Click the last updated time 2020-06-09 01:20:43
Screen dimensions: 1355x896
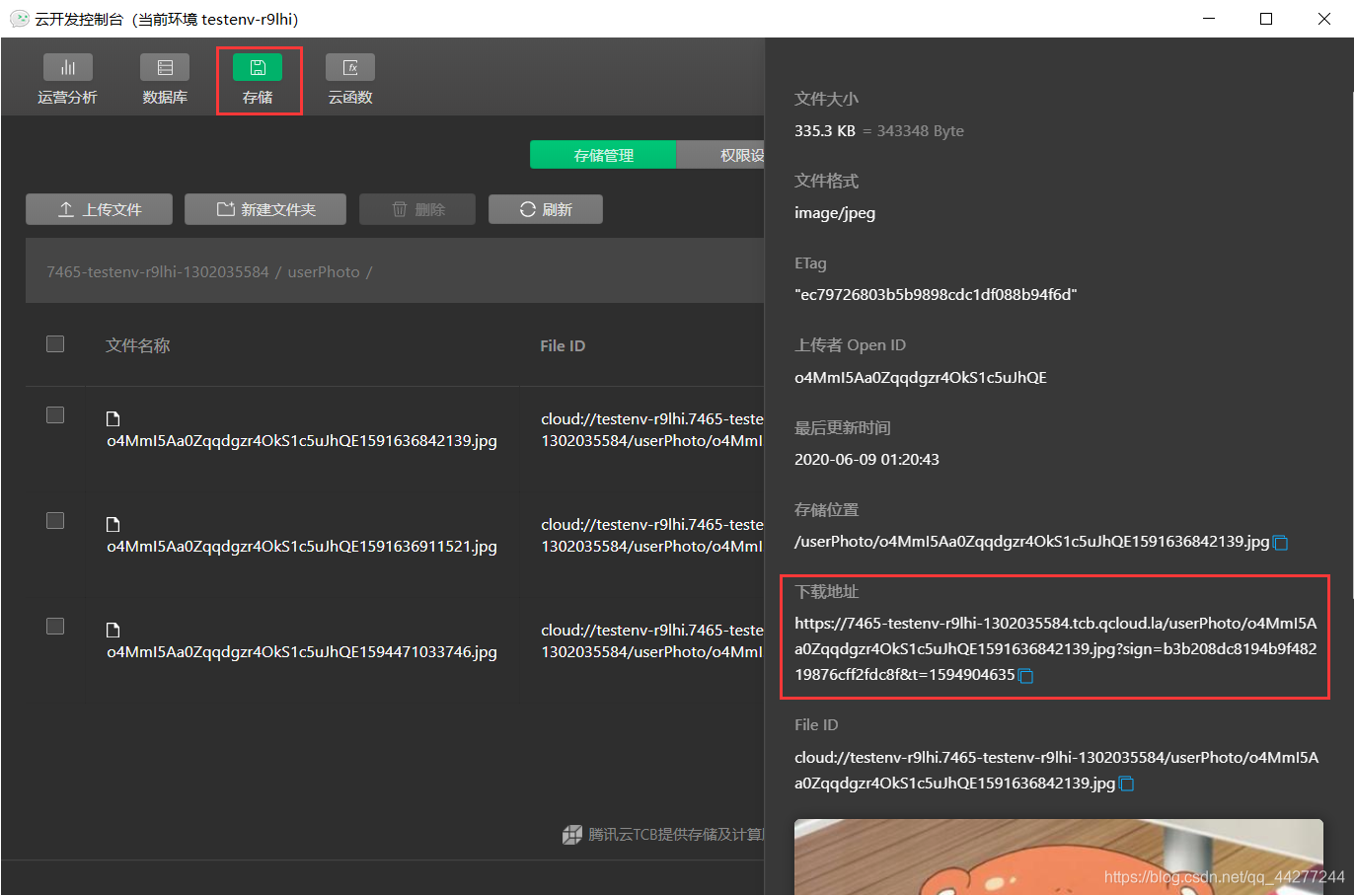866,460
